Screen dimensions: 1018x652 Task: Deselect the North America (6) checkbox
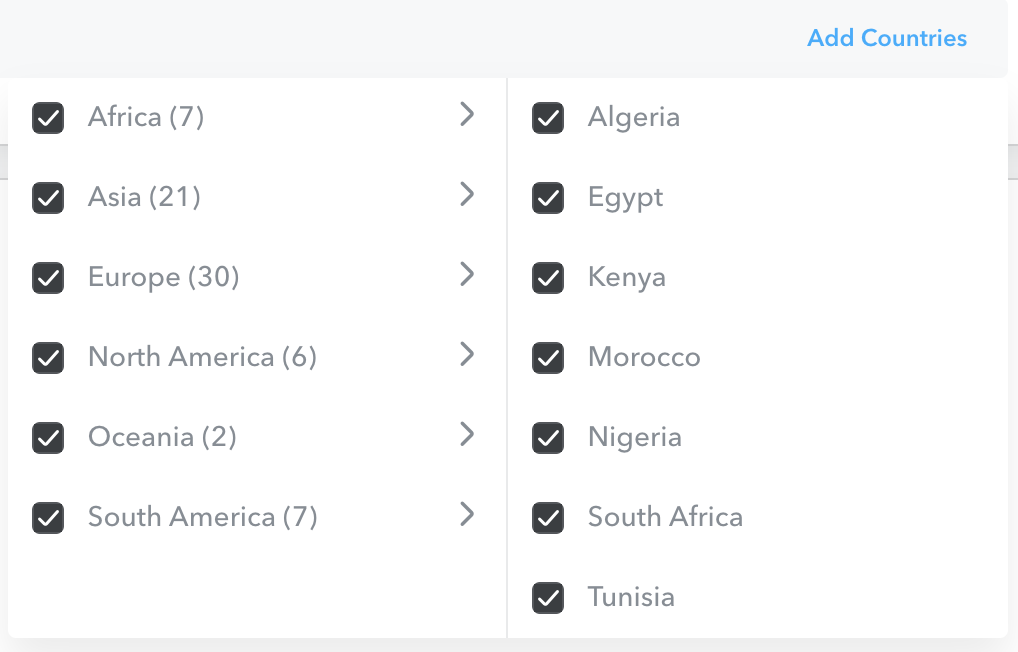pos(48,358)
